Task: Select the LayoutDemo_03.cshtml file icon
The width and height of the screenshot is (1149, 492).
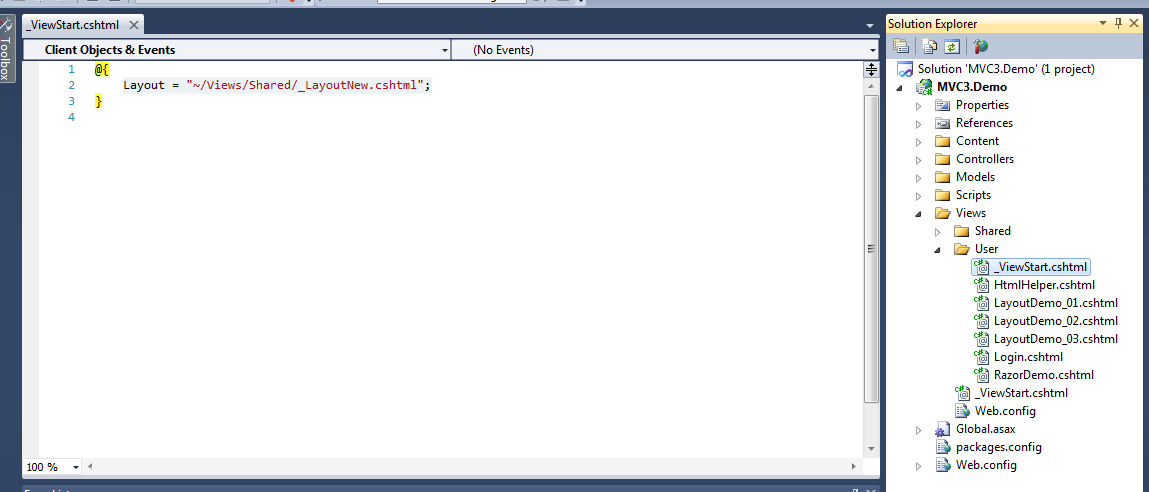Action: click(981, 339)
